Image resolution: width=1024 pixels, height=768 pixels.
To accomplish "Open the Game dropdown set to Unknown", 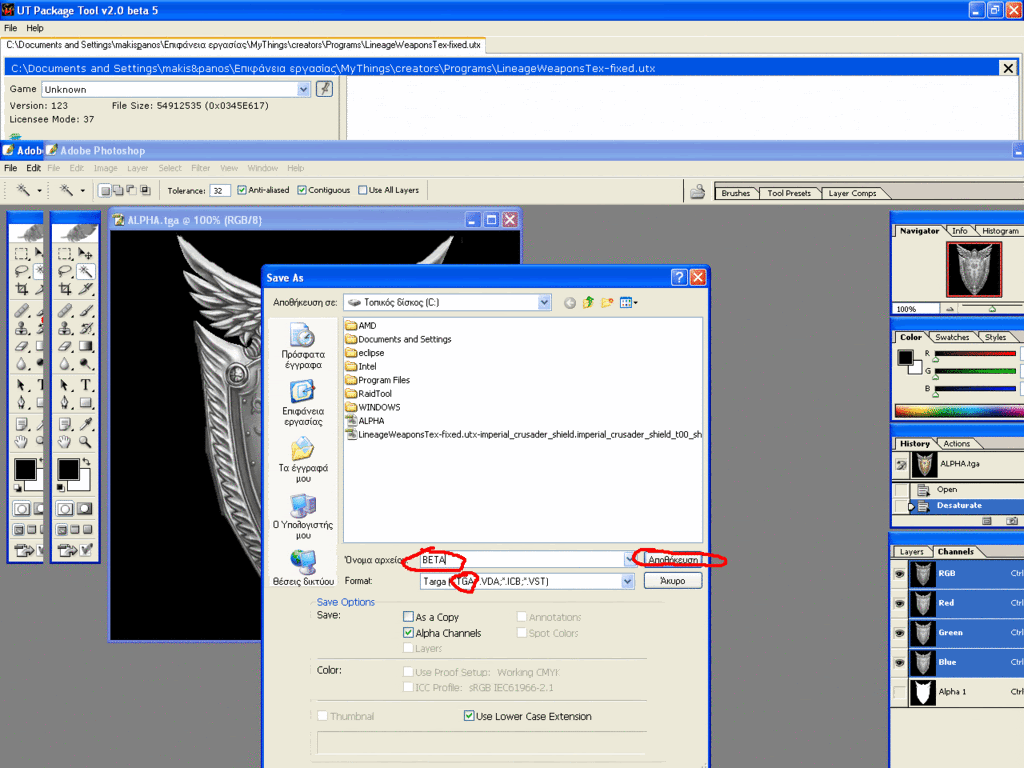I will [x=304, y=89].
